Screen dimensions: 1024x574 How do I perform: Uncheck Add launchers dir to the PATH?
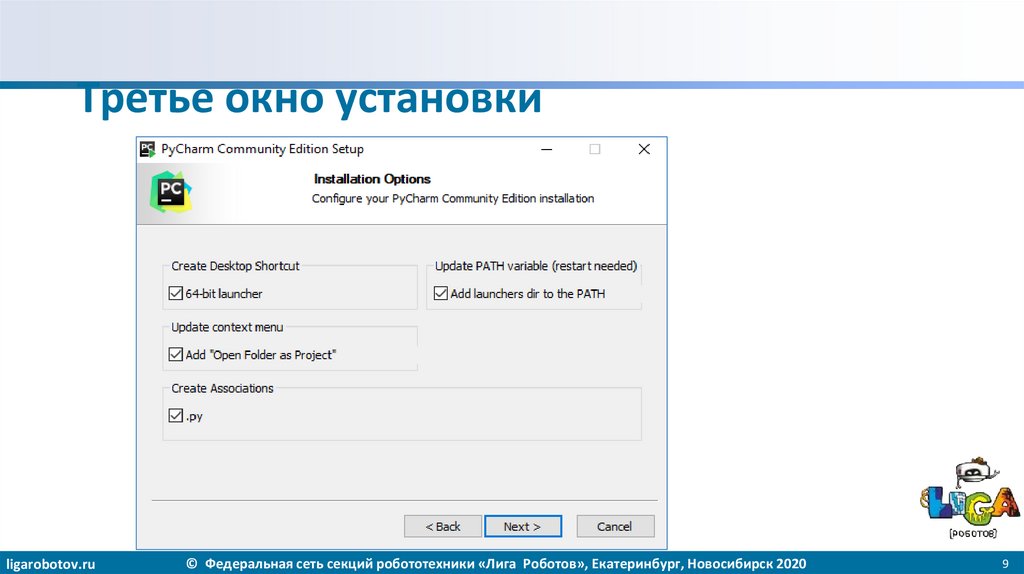441,293
